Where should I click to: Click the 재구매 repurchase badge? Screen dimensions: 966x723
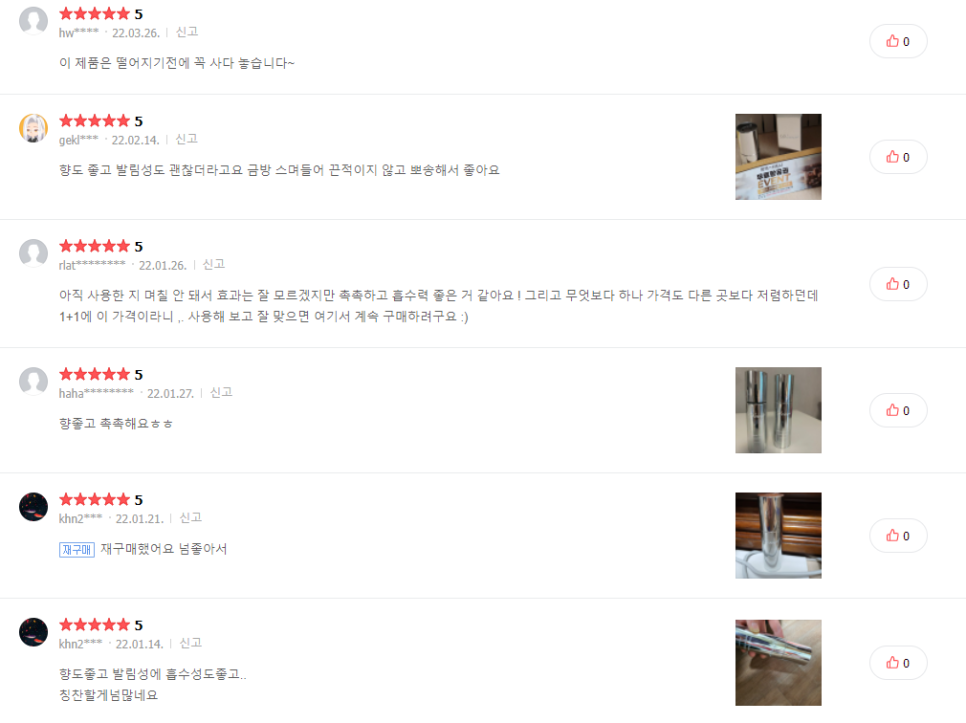click(76, 549)
